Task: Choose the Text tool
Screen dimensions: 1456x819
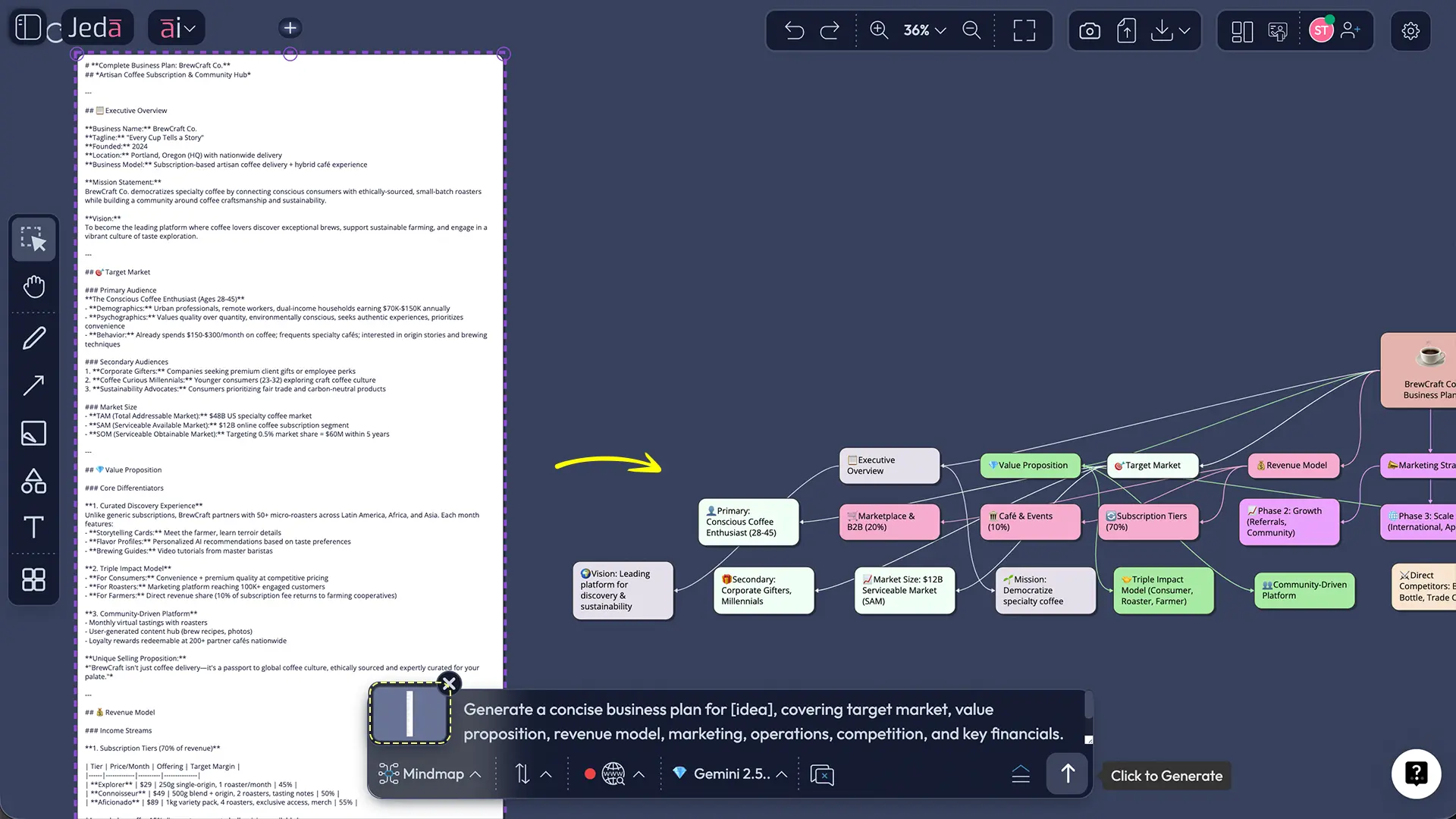Action: point(34,527)
